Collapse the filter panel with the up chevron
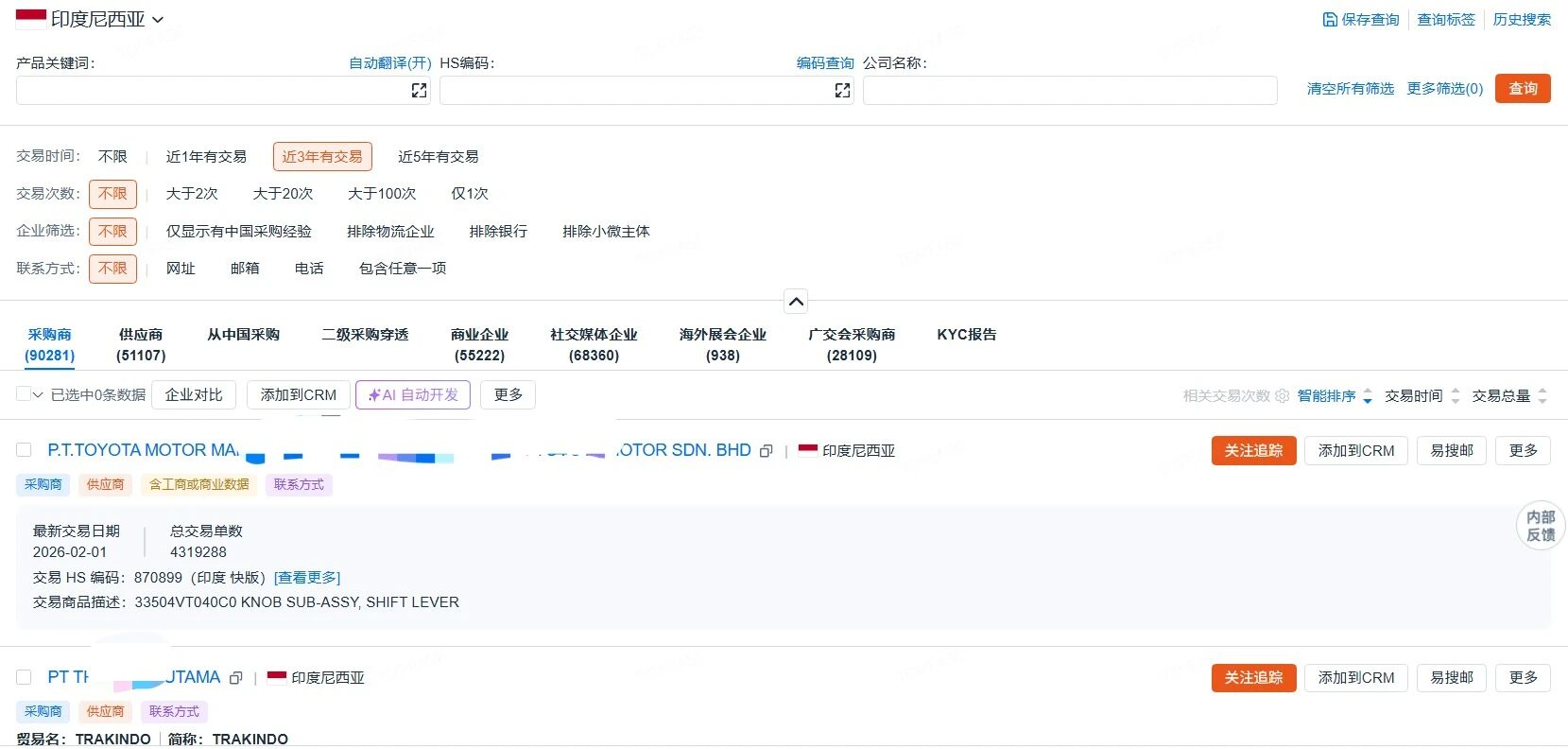The height and width of the screenshot is (749, 1568). click(x=796, y=302)
